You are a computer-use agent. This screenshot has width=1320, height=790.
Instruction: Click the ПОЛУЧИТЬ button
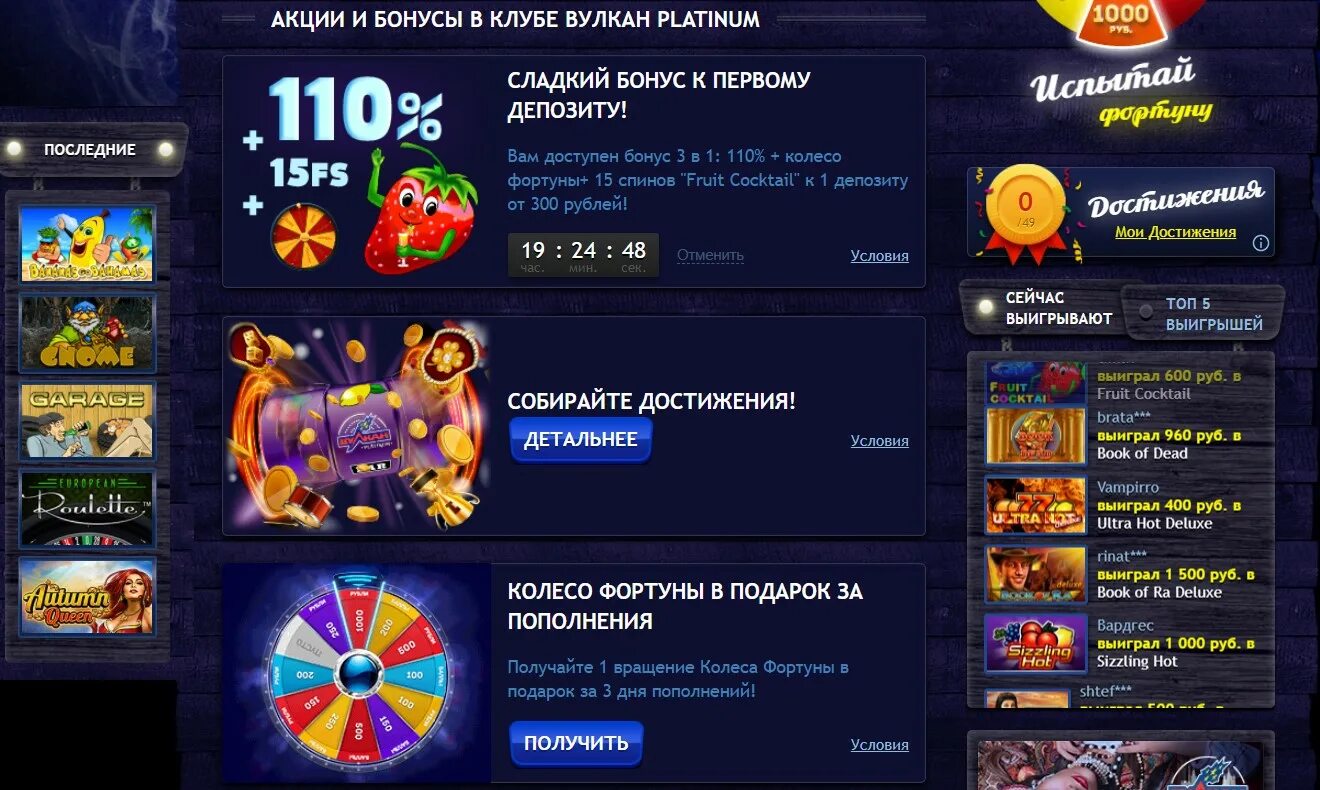point(577,743)
